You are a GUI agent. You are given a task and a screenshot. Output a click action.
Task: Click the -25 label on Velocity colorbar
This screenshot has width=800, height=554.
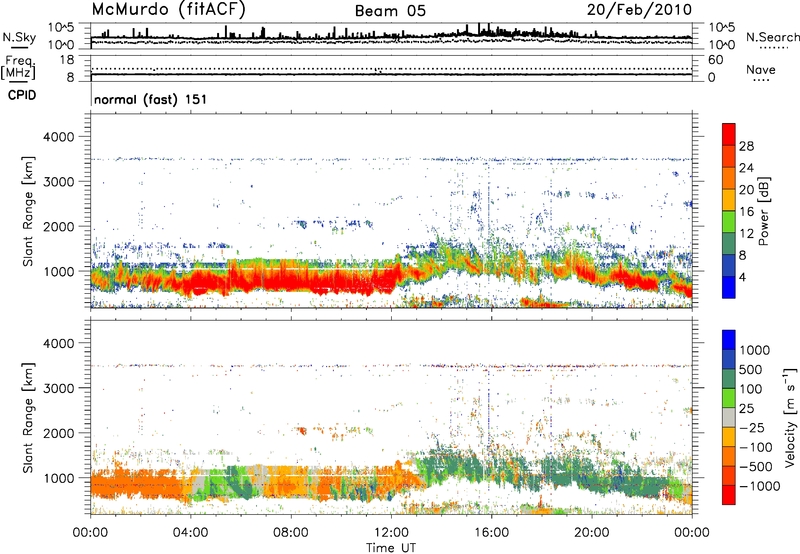click(752, 428)
